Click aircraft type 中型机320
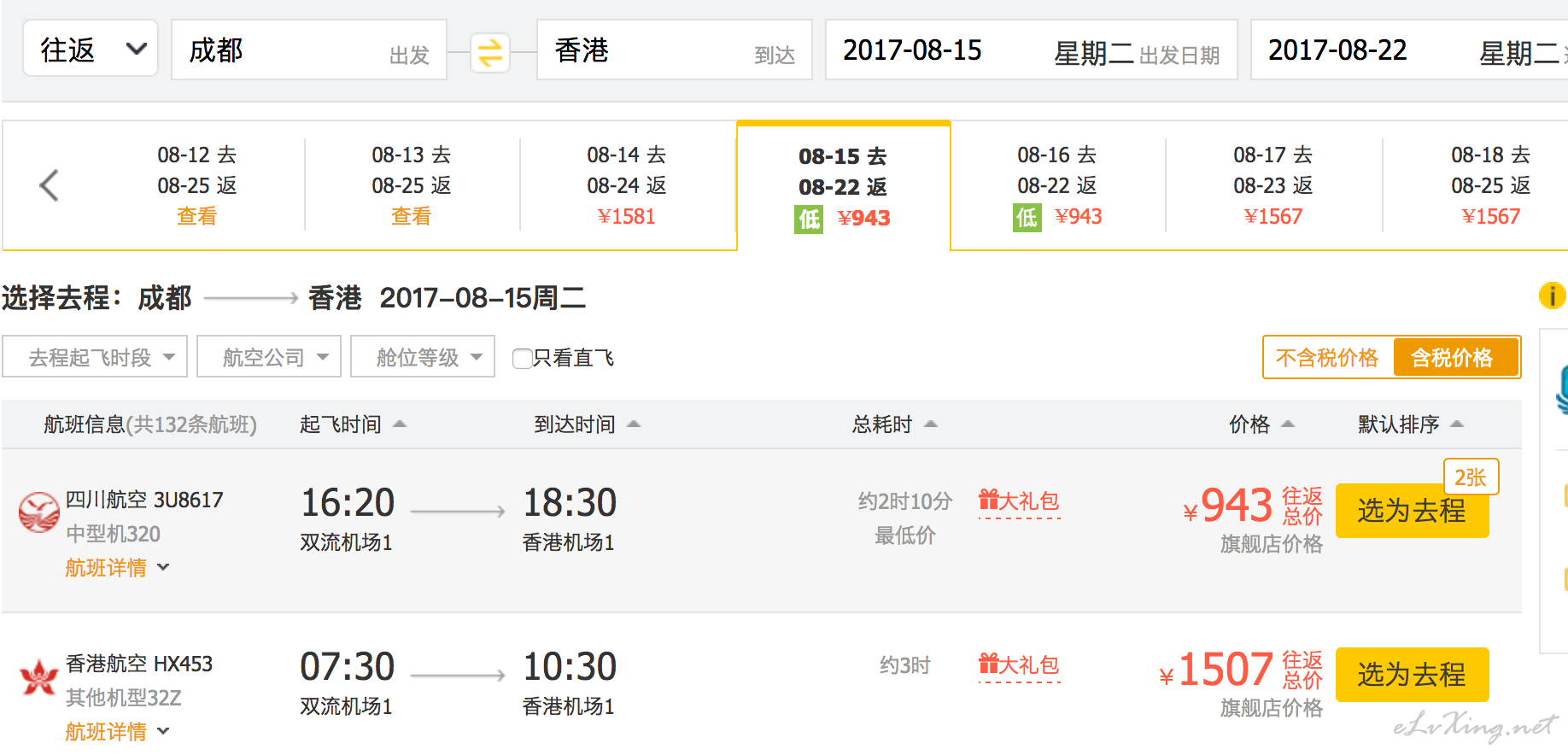The image size is (1568, 755). tap(114, 534)
